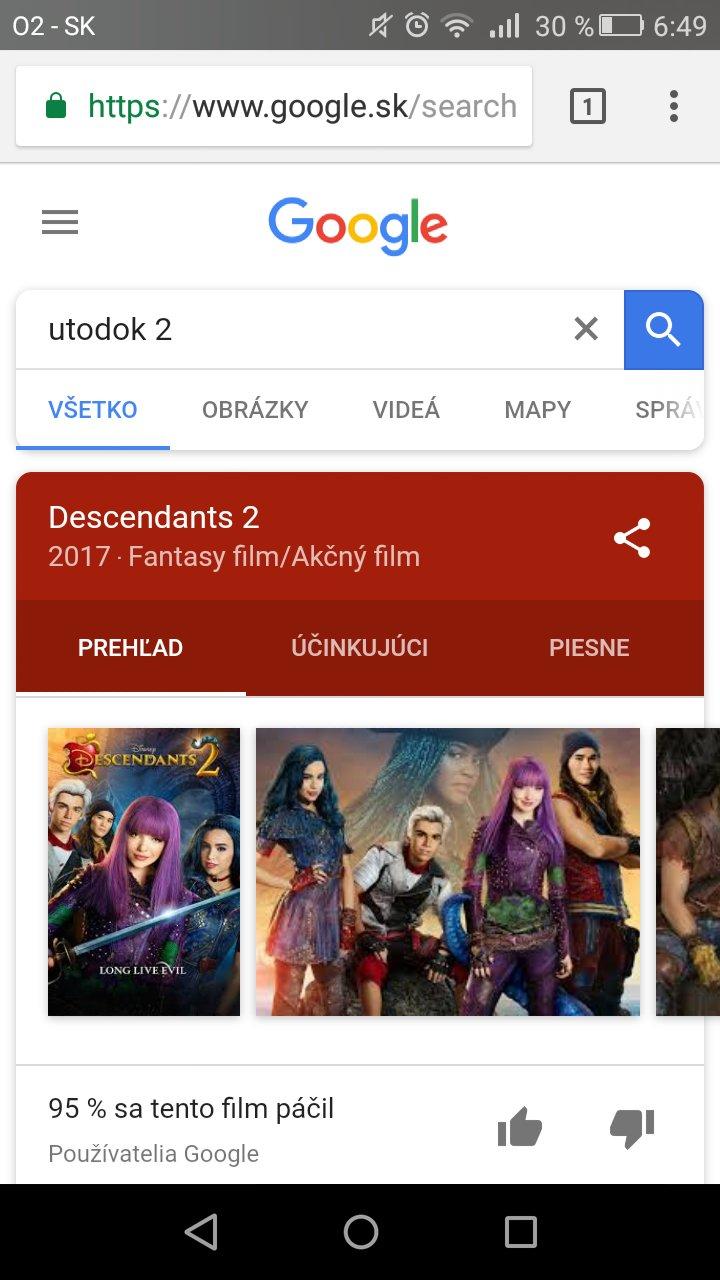The image size is (720, 1280).
Task: Open the PIESNE songs tab
Action: pos(589,648)
